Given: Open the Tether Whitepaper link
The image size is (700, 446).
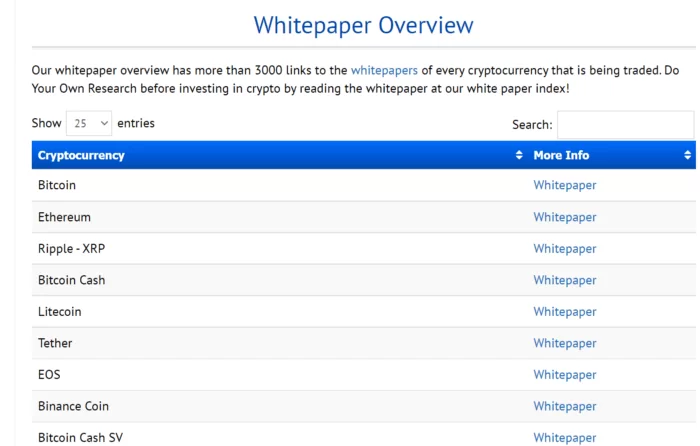Looking at the screenshot, I should (564, 343).
